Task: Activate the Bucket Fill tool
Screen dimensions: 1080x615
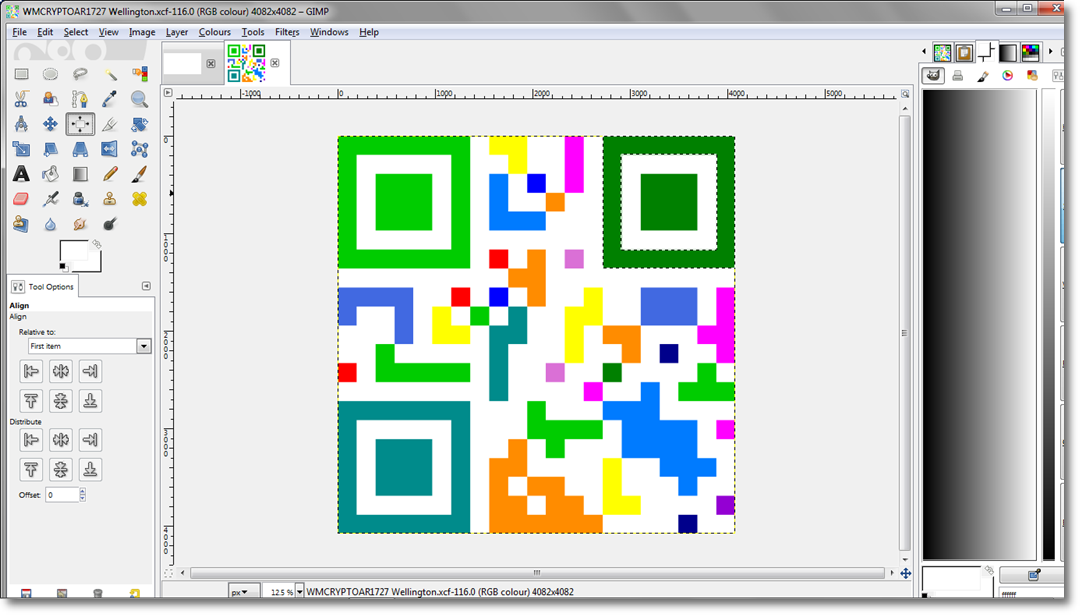Action: tap(50, 174)
